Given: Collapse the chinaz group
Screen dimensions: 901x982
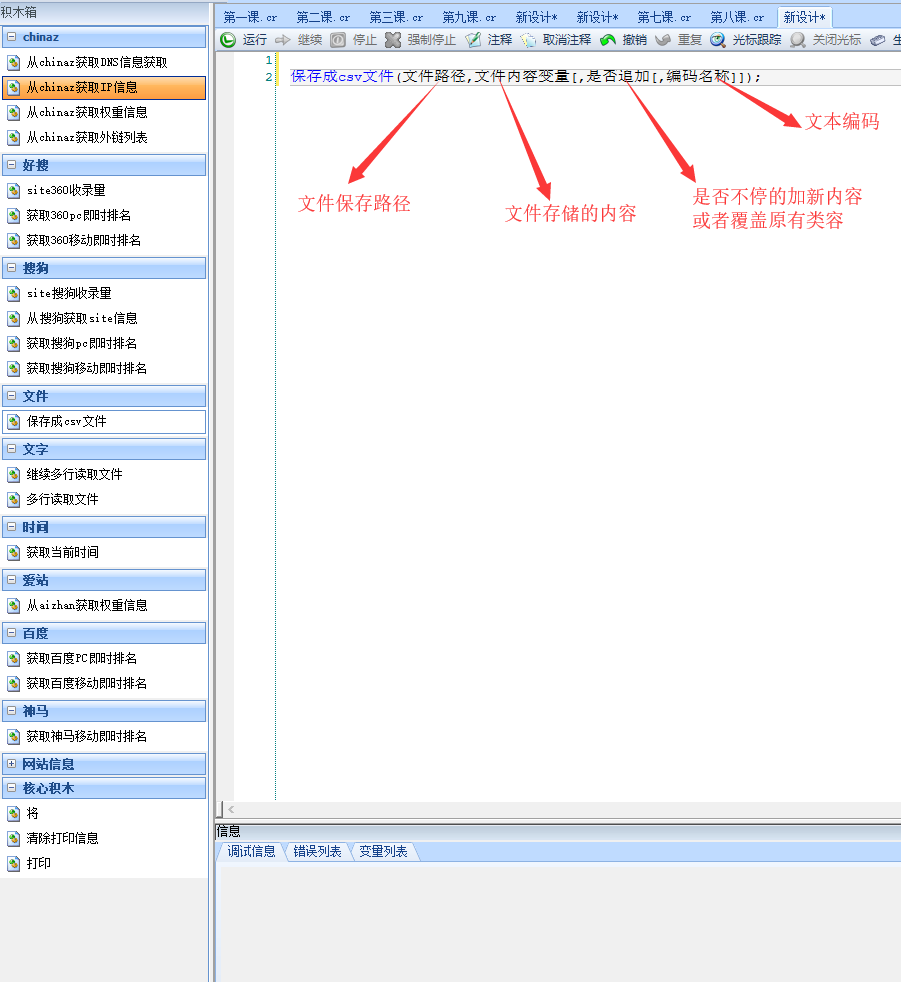Looking at the screenshot, I should click(11, 38).
